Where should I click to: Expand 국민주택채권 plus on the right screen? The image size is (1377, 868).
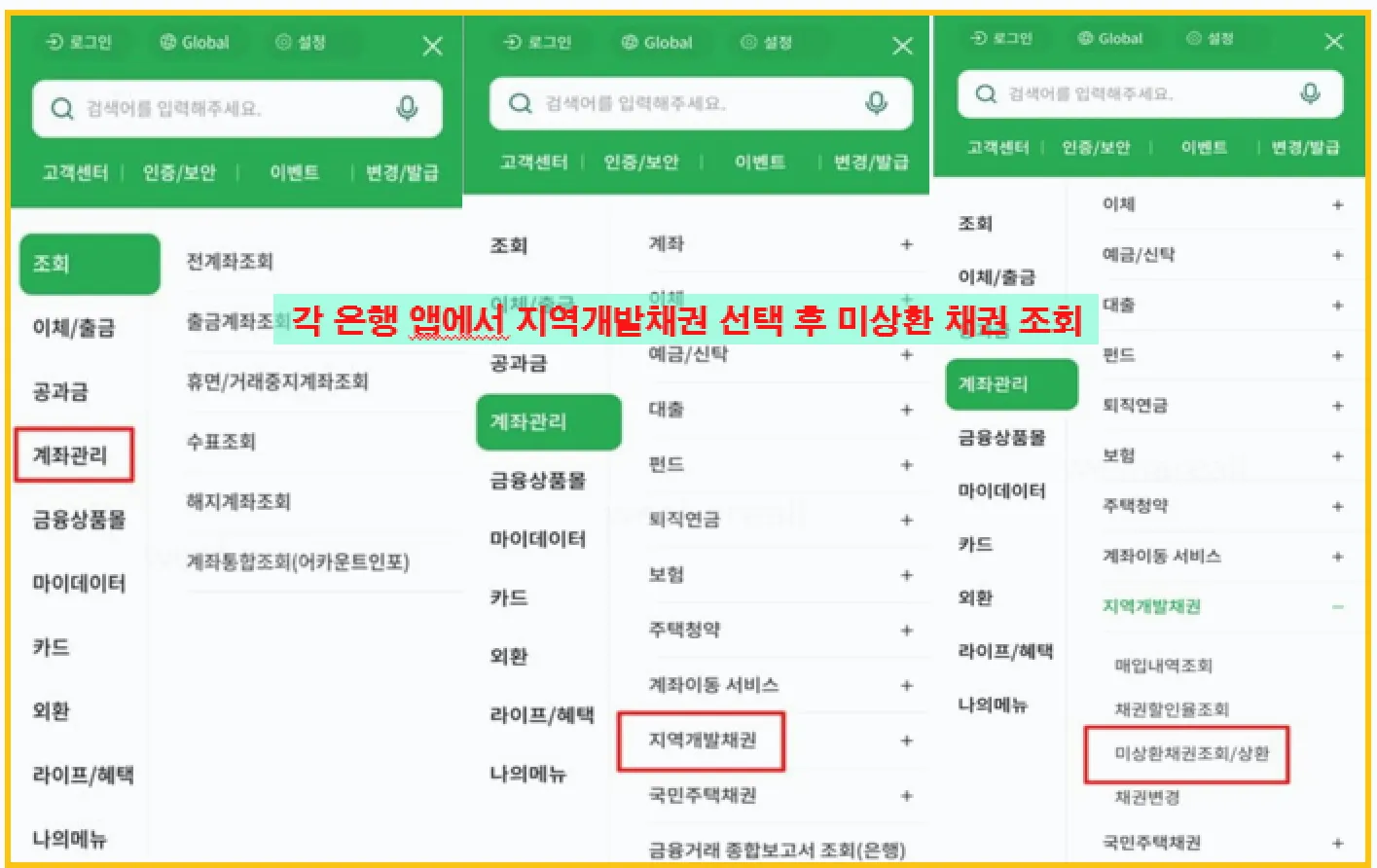[x=1338, y=844]
